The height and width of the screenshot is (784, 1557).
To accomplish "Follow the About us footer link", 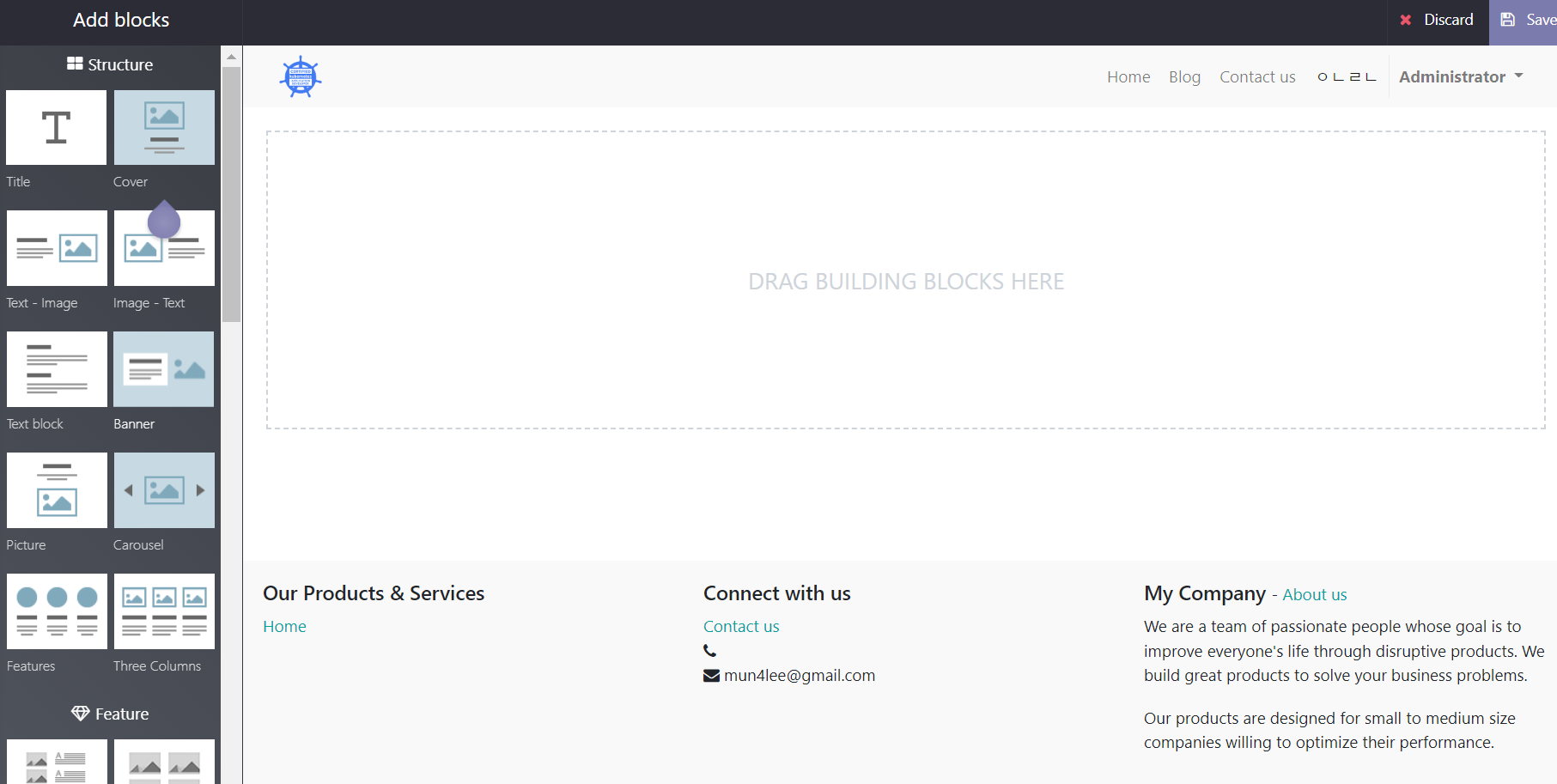I will coord(1314,594).
